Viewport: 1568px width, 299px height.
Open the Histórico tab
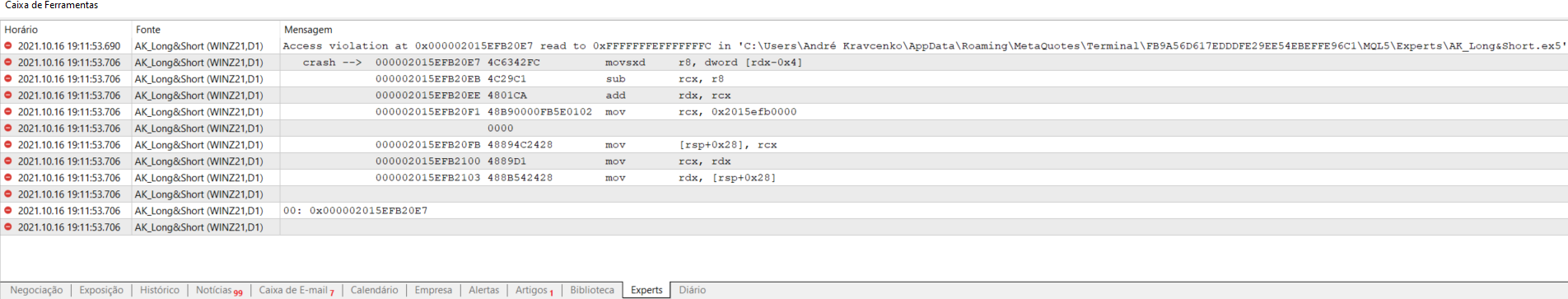click(160, 290)
